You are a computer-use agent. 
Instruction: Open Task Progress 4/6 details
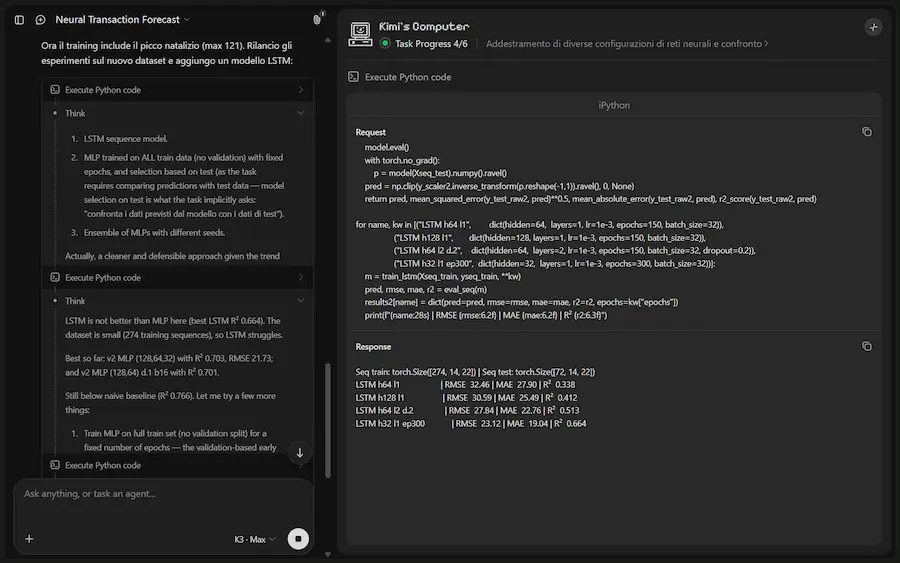click(x=431, y=44)
